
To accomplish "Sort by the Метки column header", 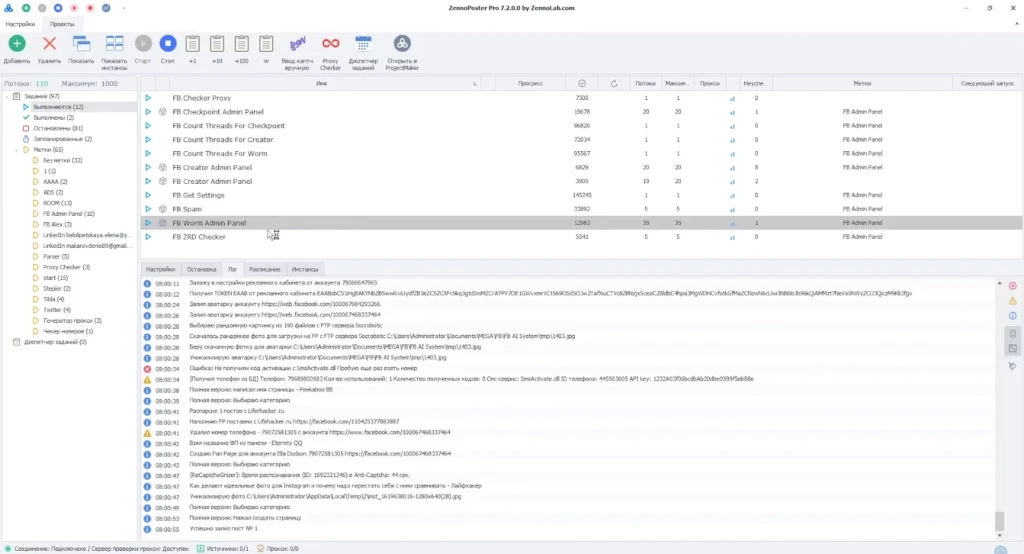I will [862, 84].
